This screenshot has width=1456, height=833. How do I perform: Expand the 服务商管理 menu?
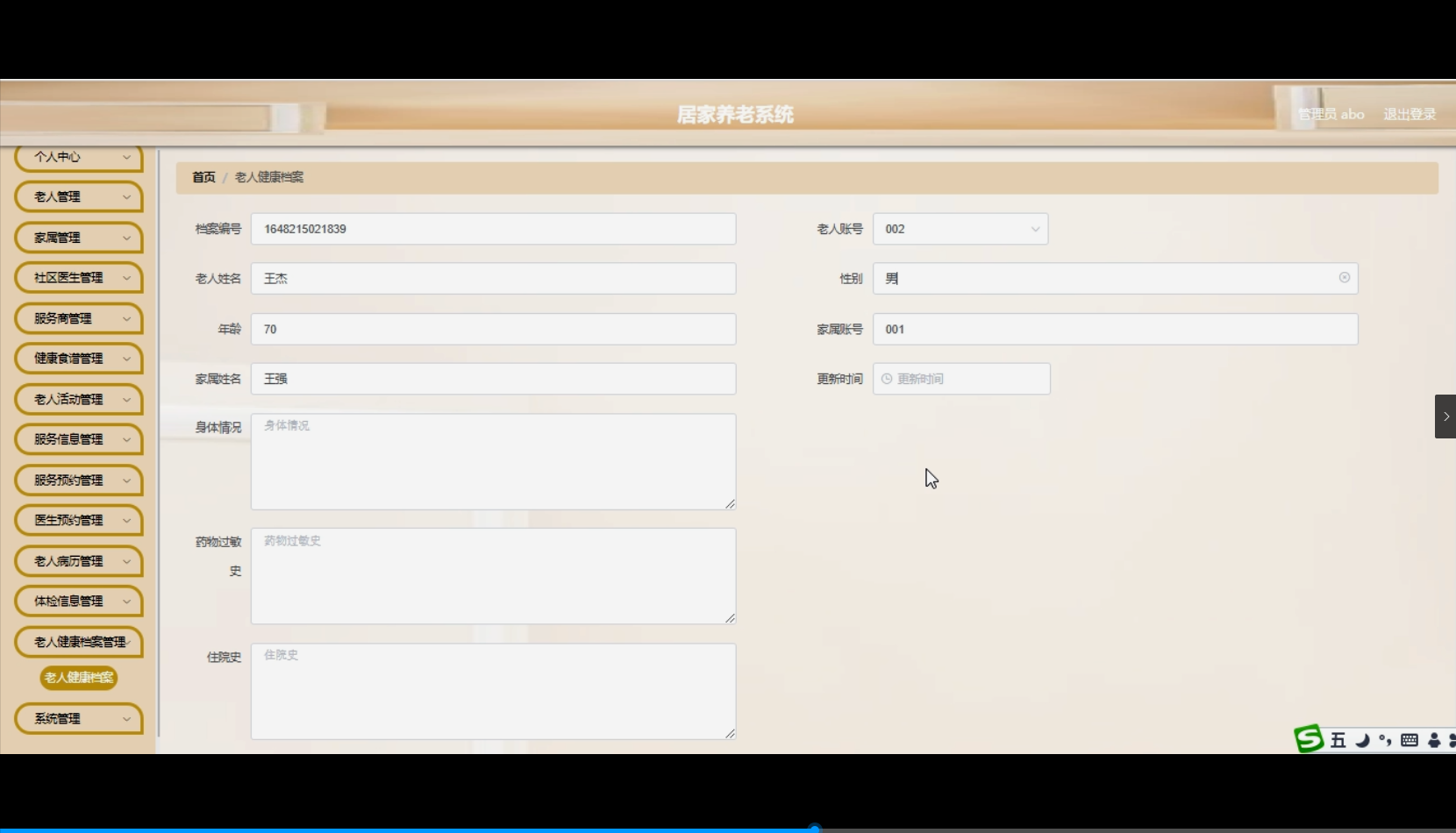[x=79, y=318]
